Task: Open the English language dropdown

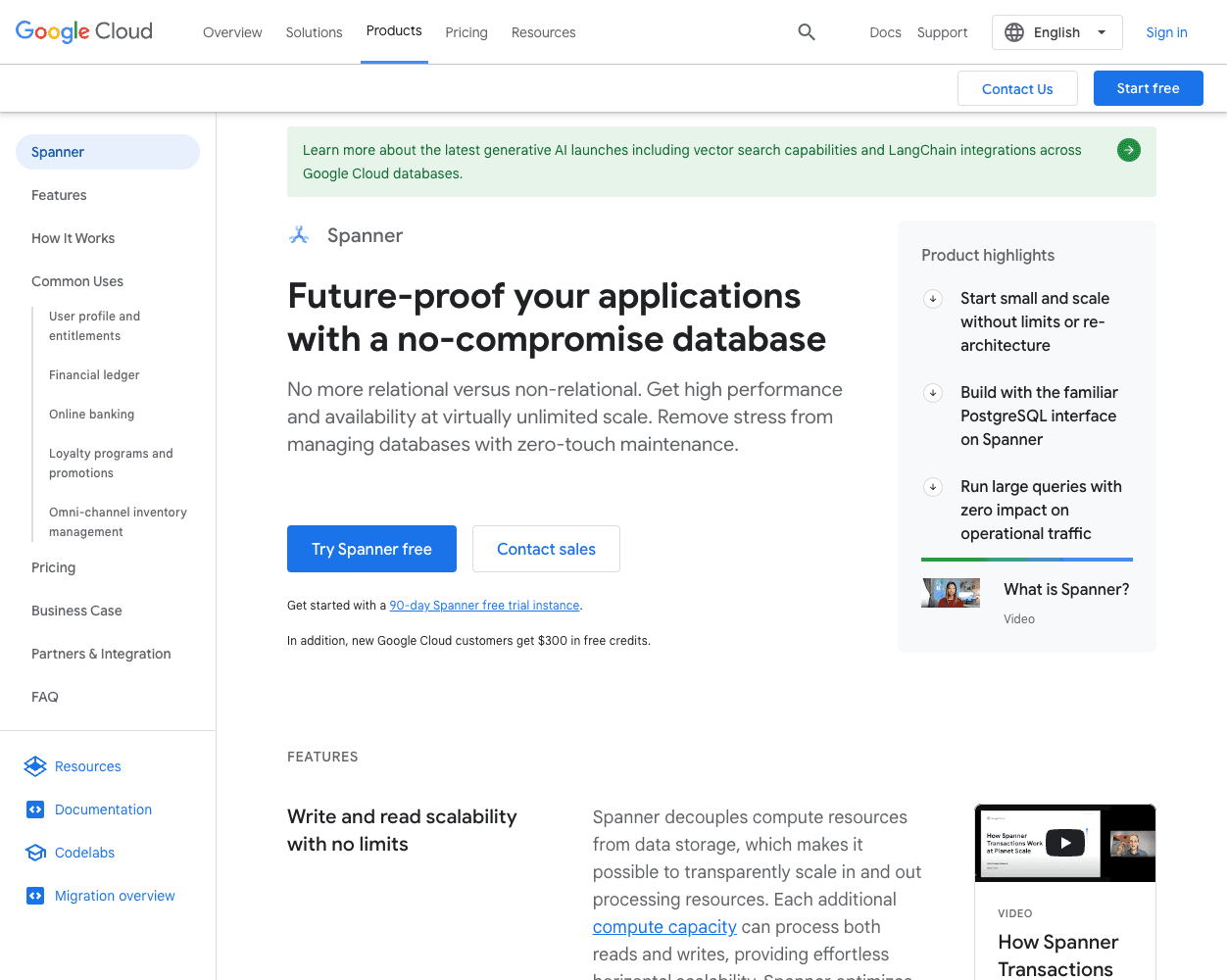Action: pyautogui.click(x=1057, y=32)
